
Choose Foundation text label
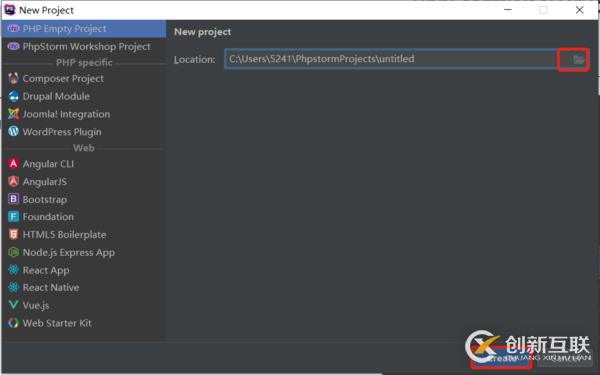coord(48,217)
